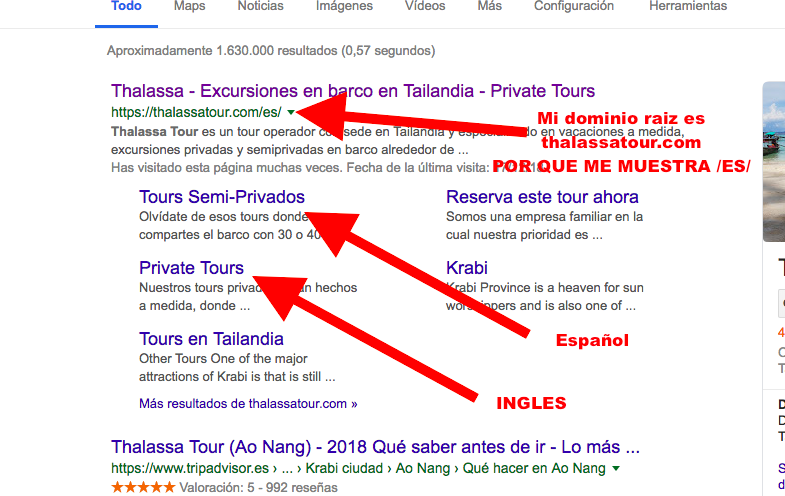The image size is (785, 496).
Task: Open the Tours Semi-Privados sitelink
Action: 222,197
